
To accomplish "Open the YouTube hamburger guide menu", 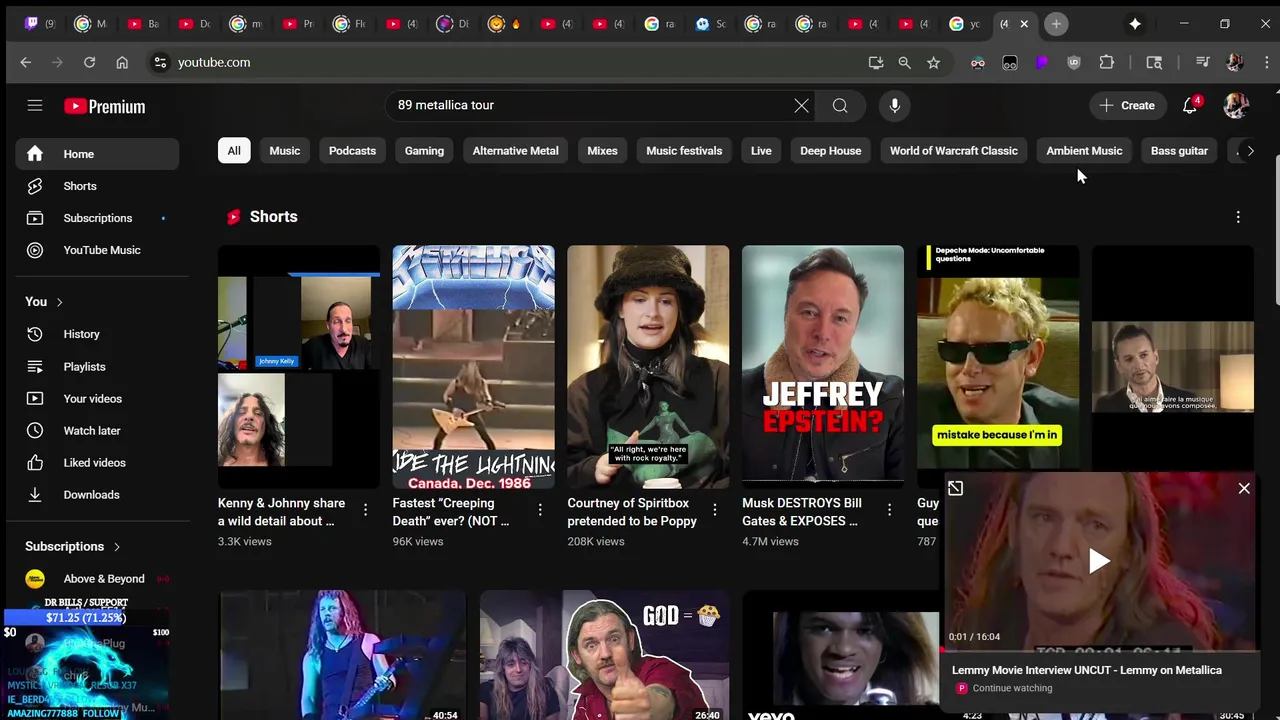I will (35, 105).
